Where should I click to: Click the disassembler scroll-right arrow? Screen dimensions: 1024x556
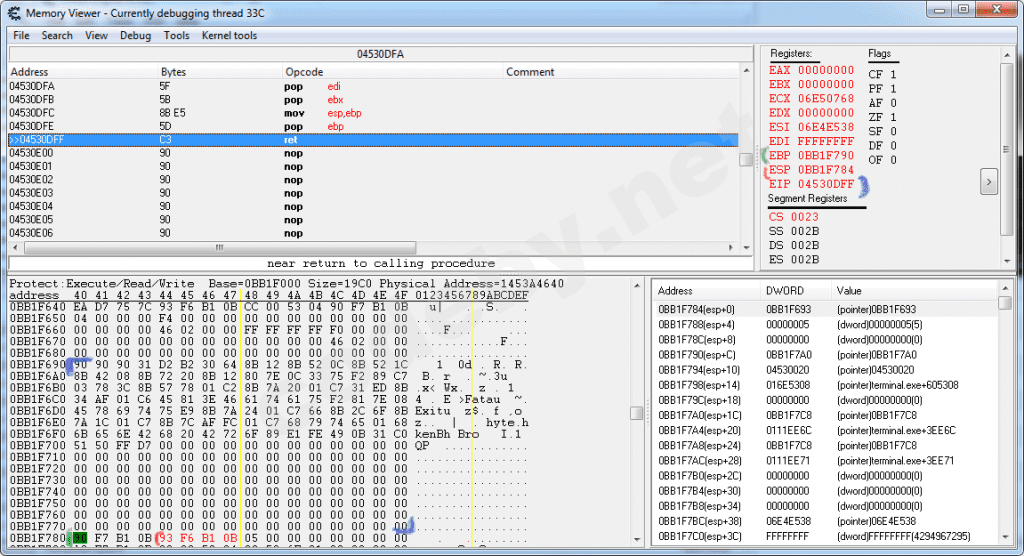click(730, 248)
